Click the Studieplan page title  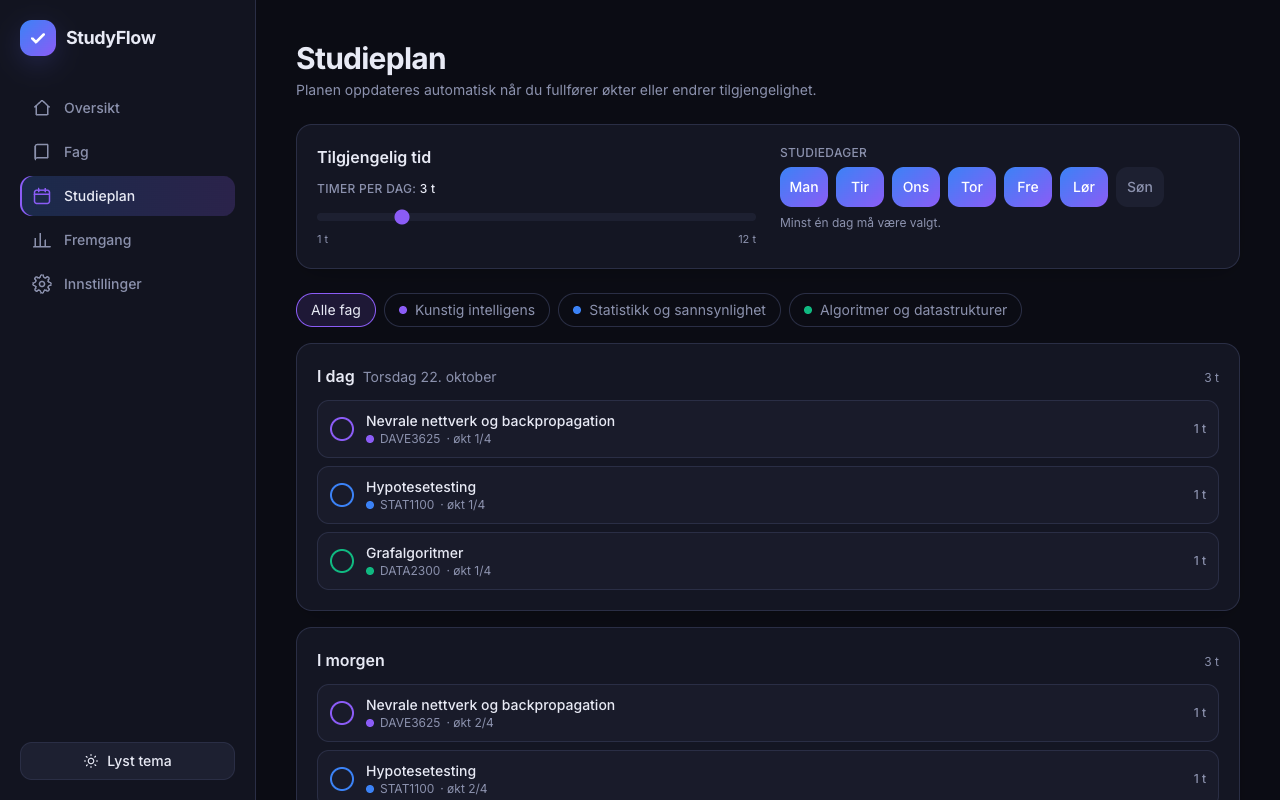371,58
